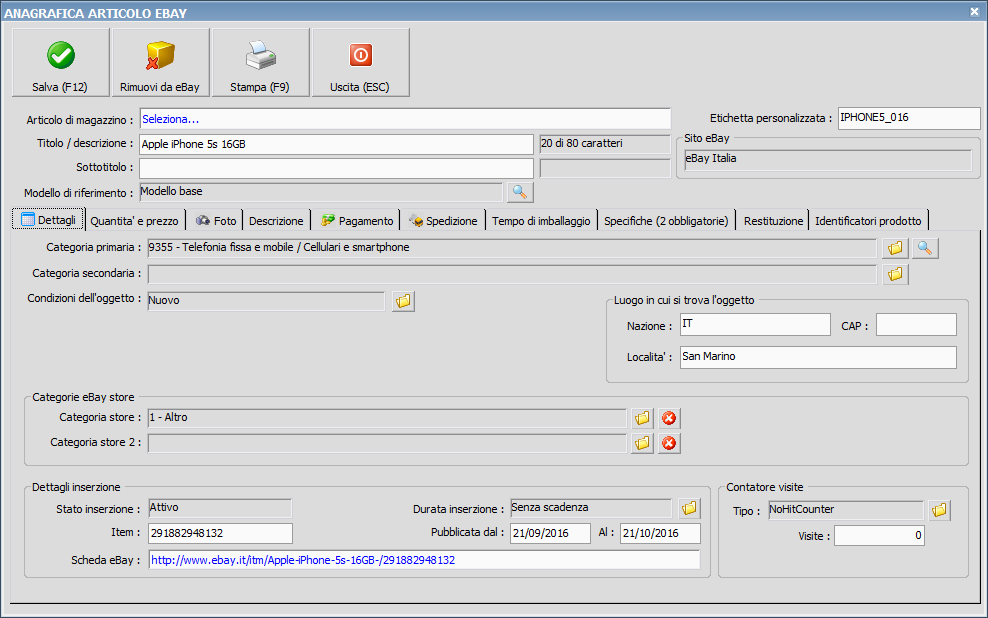Click the empty Sottotitolo input field
988x618 pixels.
pyautogui.click(x=336, y=168)
